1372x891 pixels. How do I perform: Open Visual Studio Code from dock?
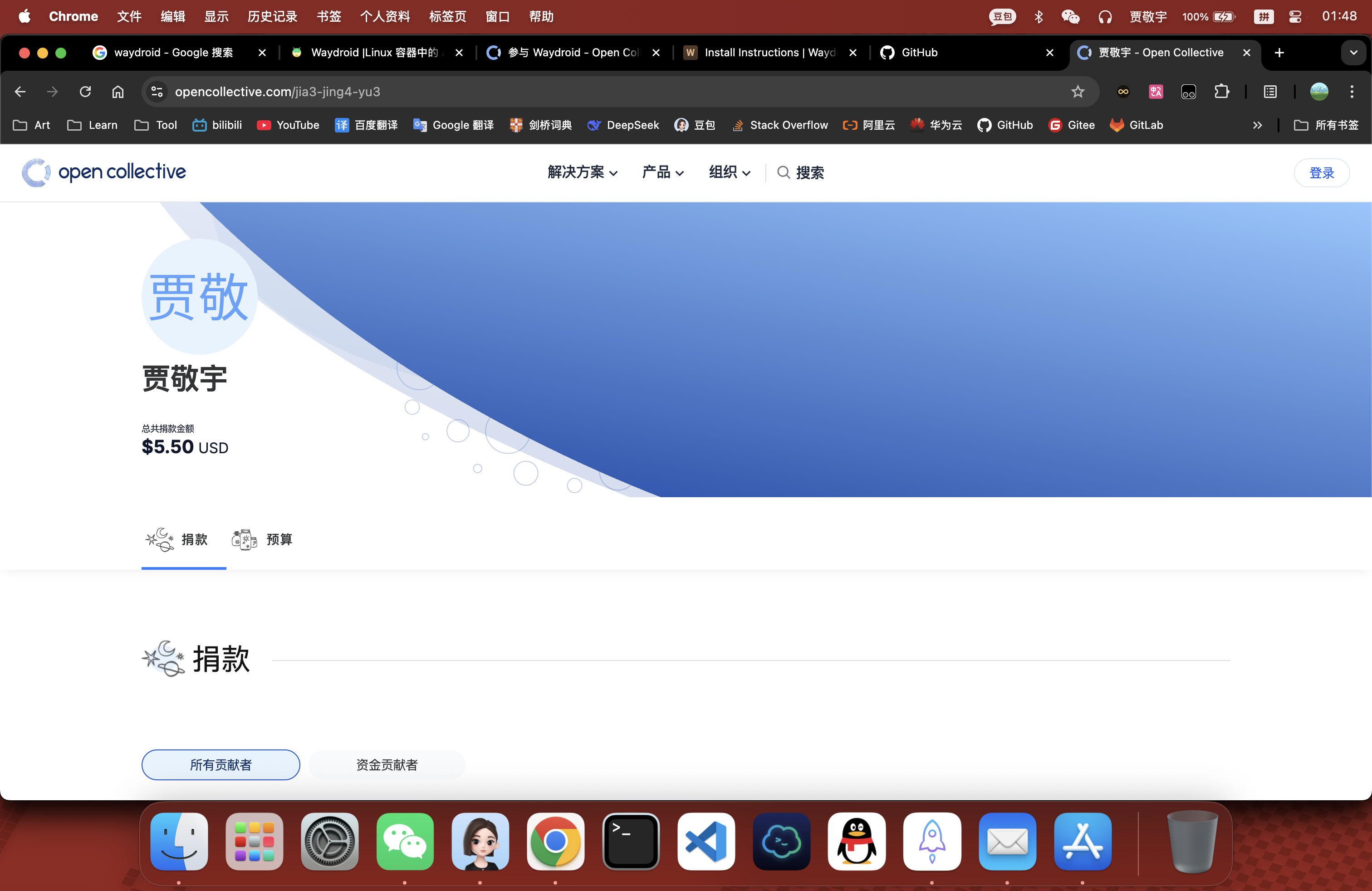coord(706,842)
